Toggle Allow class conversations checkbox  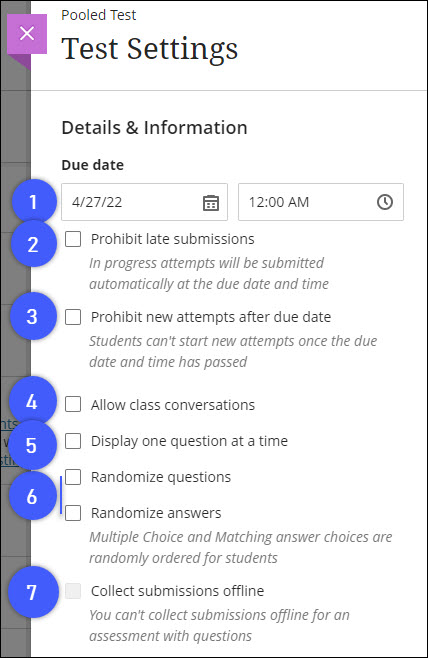pos(73,405)
